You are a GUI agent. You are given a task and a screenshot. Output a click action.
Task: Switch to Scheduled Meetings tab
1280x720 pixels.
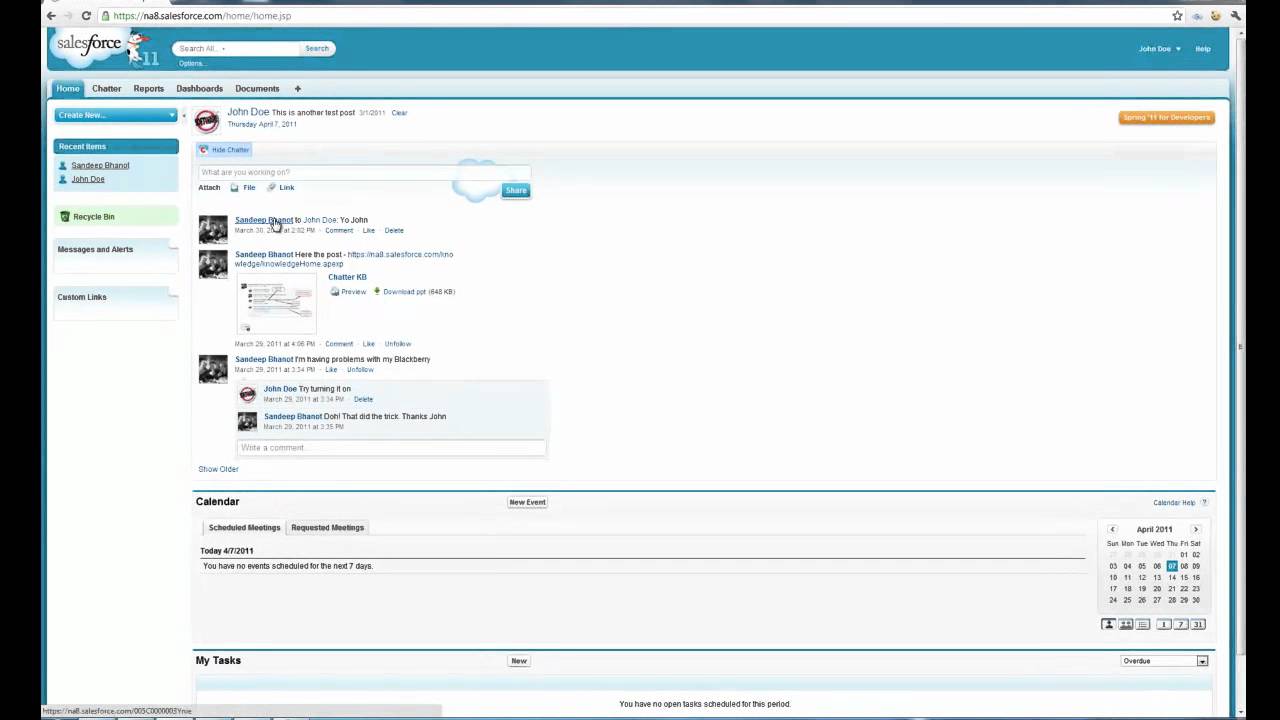[244, 528]
